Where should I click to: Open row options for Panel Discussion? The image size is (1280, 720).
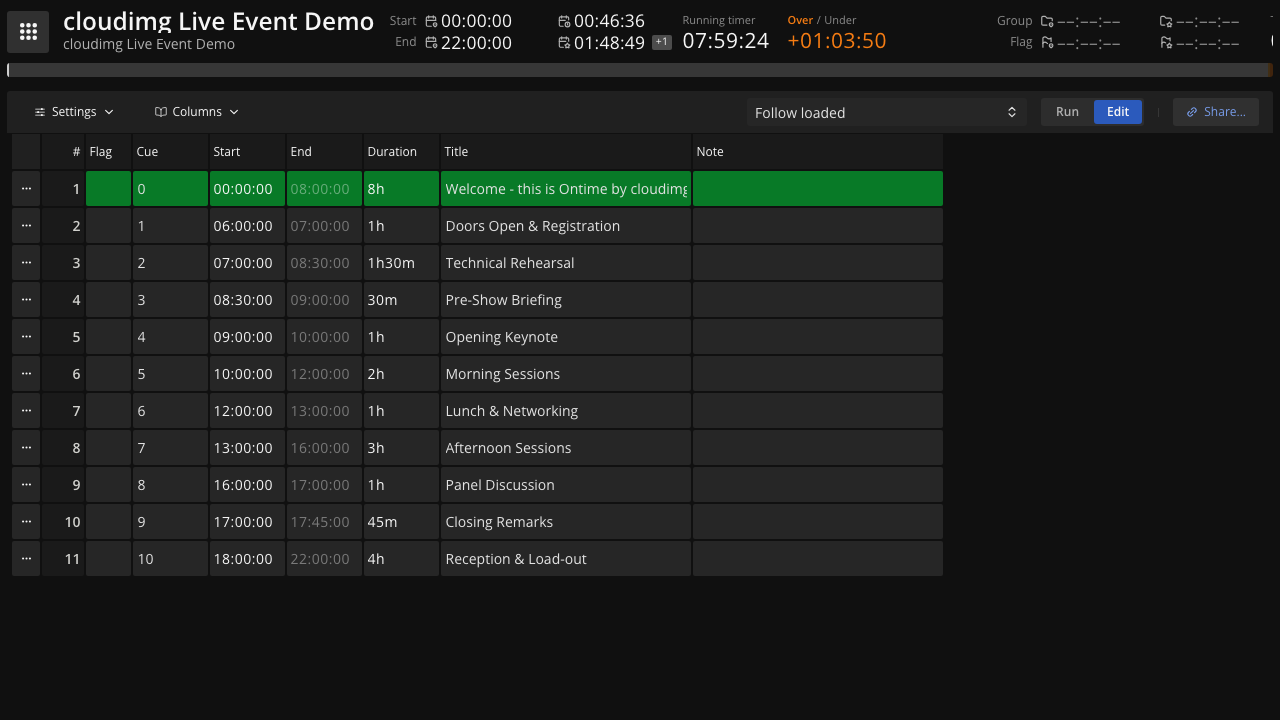[26, 485]
